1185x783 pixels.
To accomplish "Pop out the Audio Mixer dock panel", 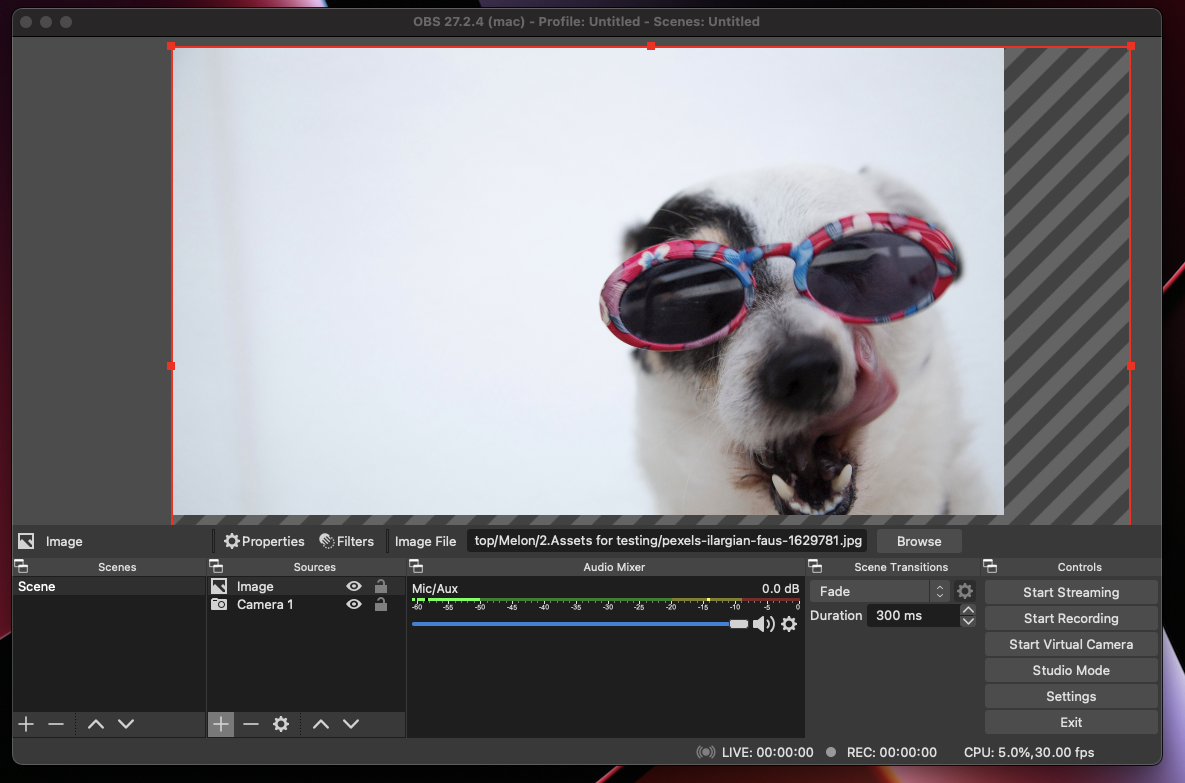I will tap(416, 567).
